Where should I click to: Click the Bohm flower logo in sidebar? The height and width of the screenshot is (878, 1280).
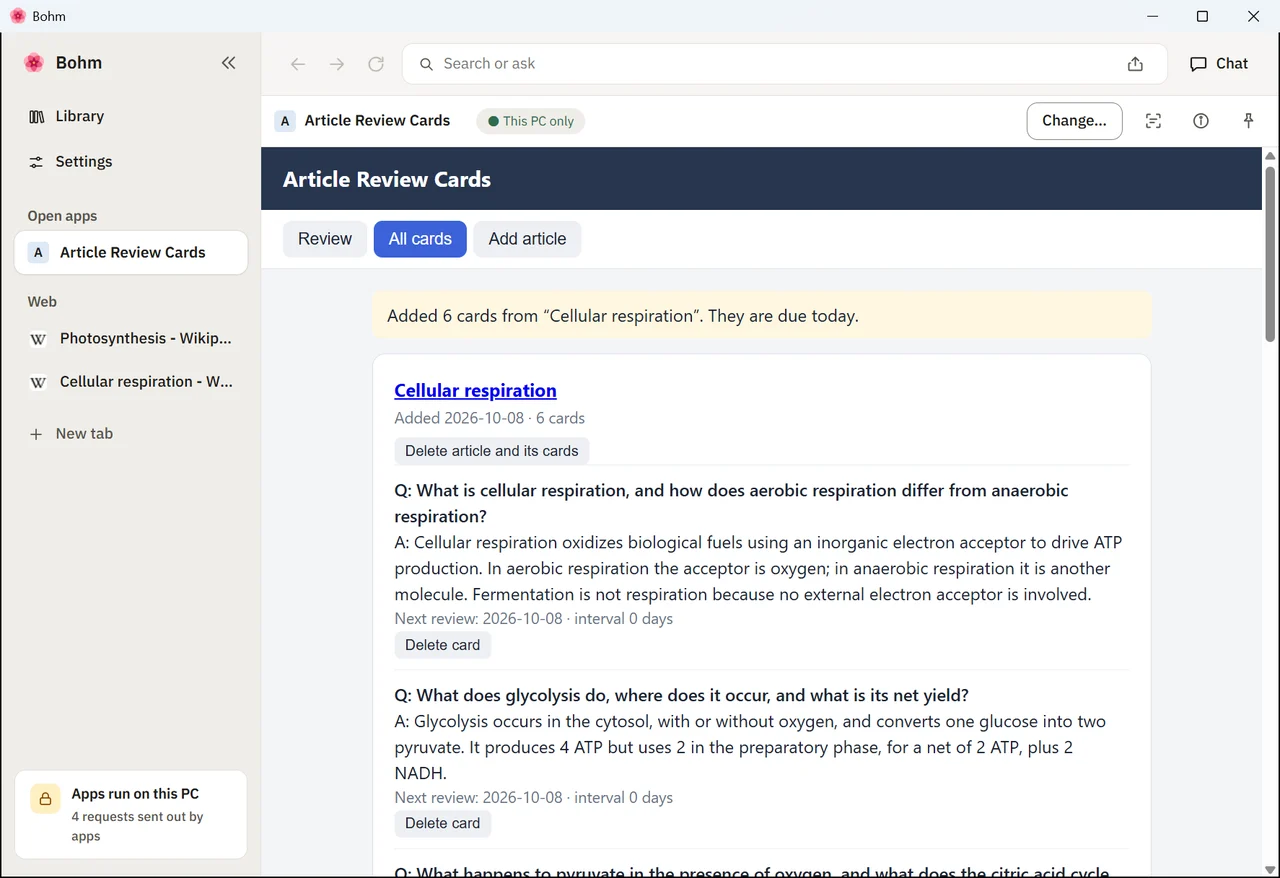34,63
